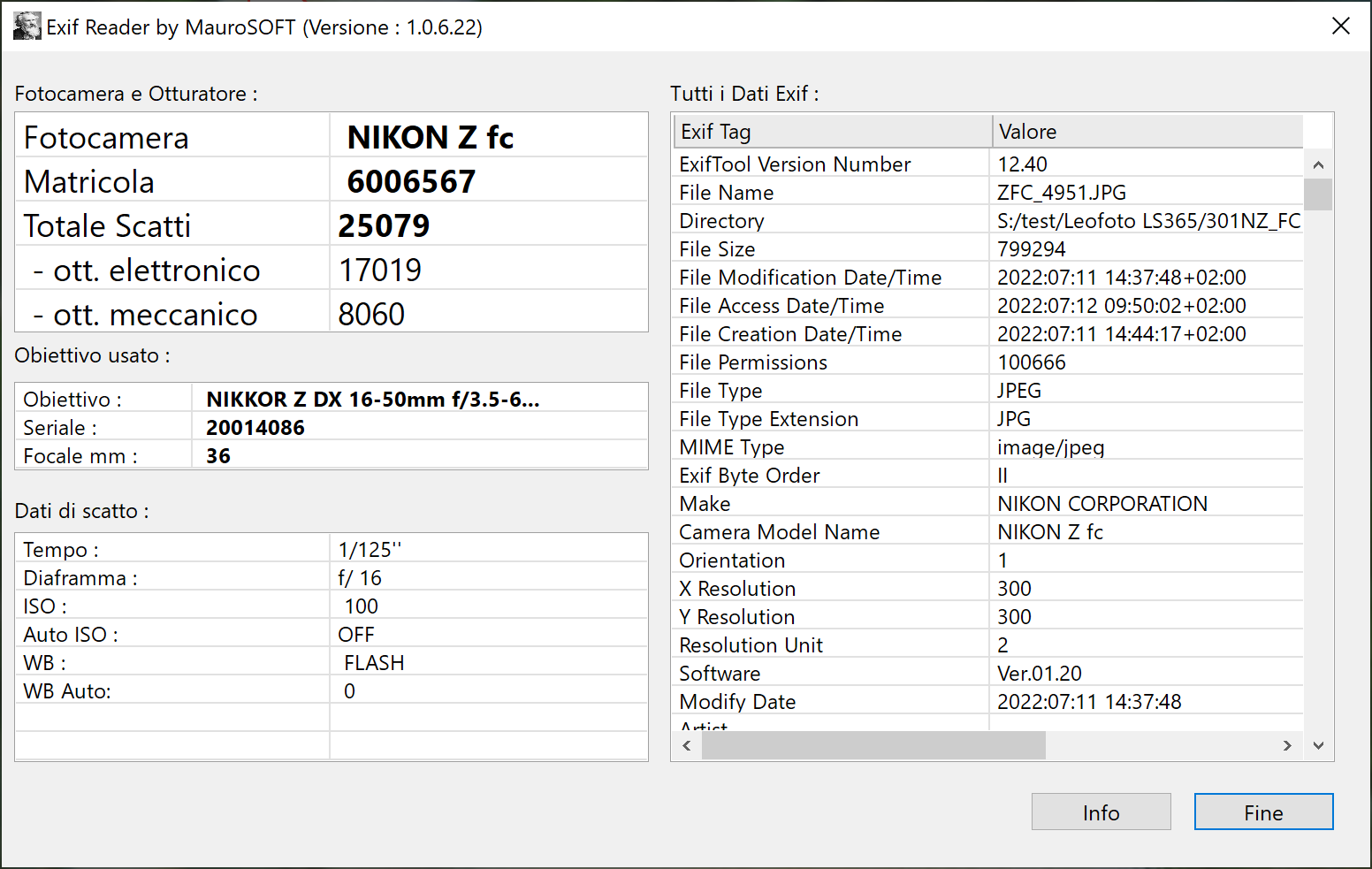Click the Fotocamera label cell

(172, 135)
